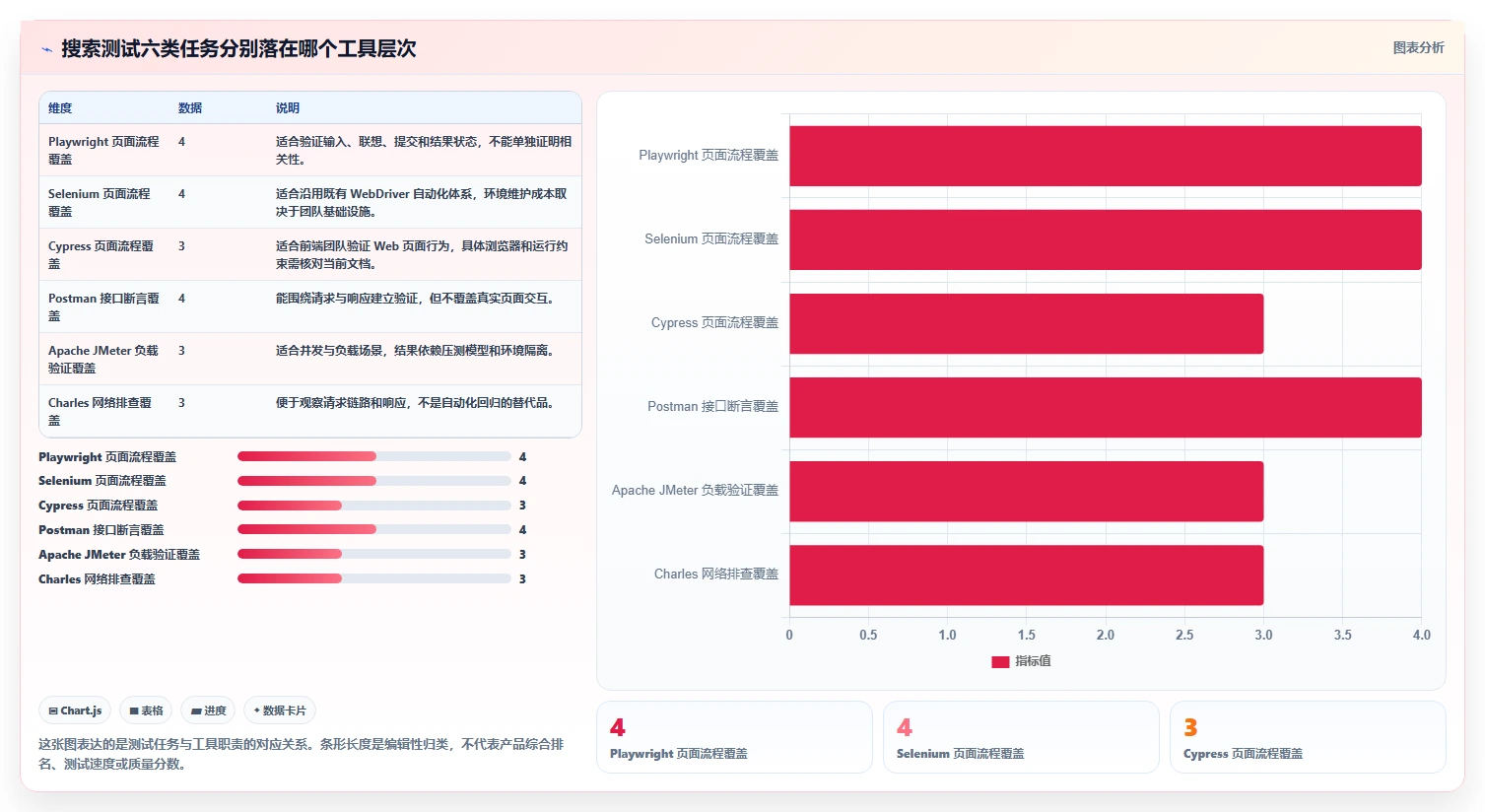
Task: Click the Apache JMeter progress bar
Action: click(x=374, y=554)
